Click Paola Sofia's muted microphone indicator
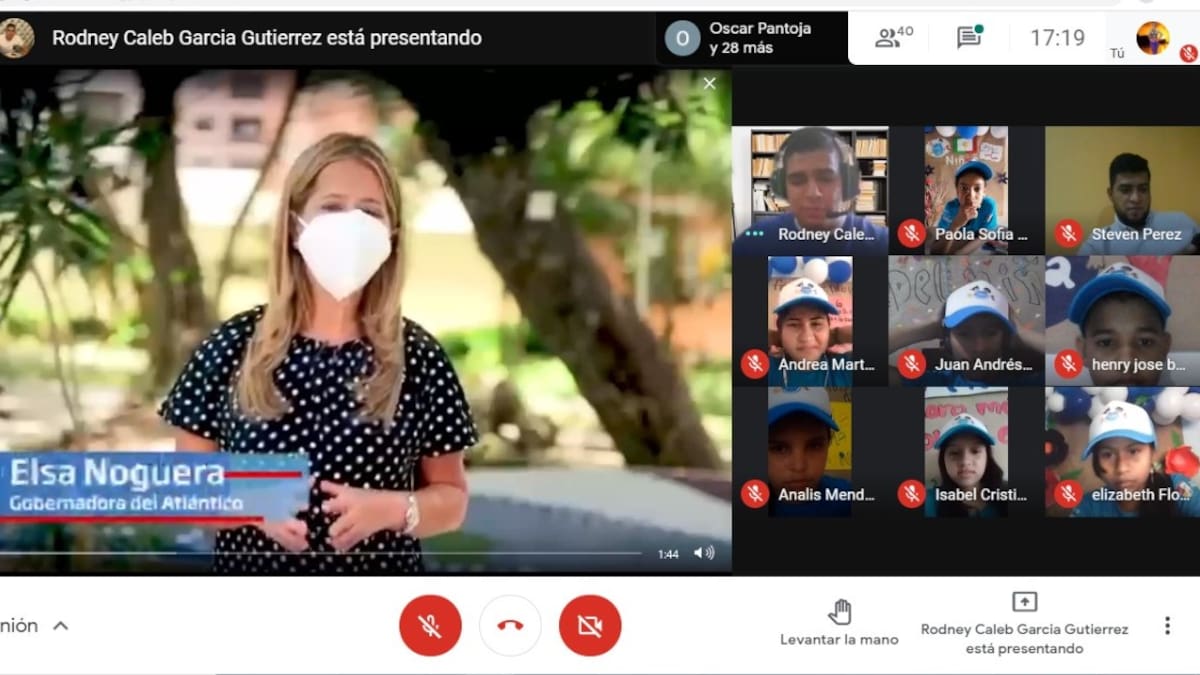Screen dimensions: 1200x675 tap(910, 234)
